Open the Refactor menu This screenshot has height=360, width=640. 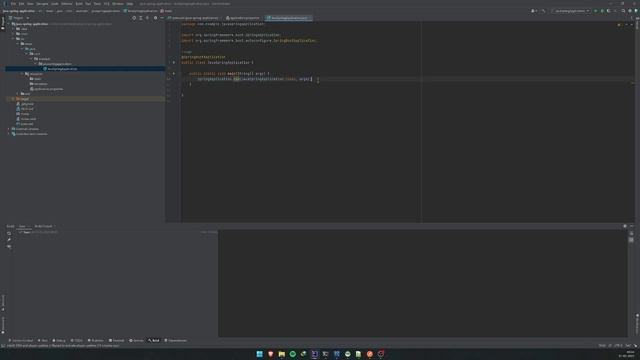pos(67,4)
